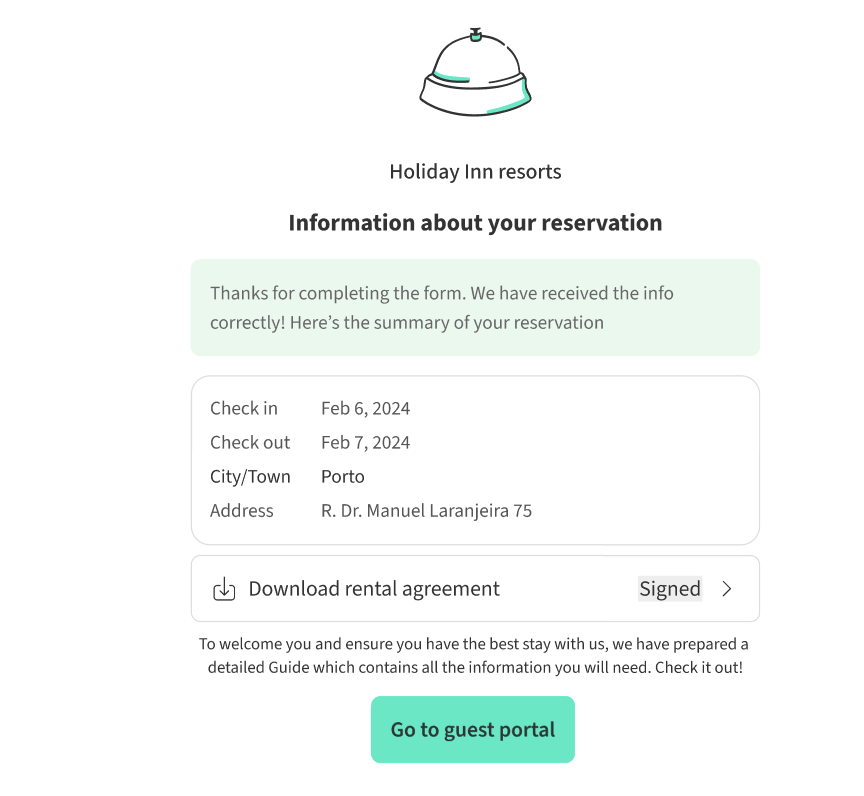Viewport: 864px width, 796px height.
Task: Click the download icon for rental agreement
Action: (224, 589)
